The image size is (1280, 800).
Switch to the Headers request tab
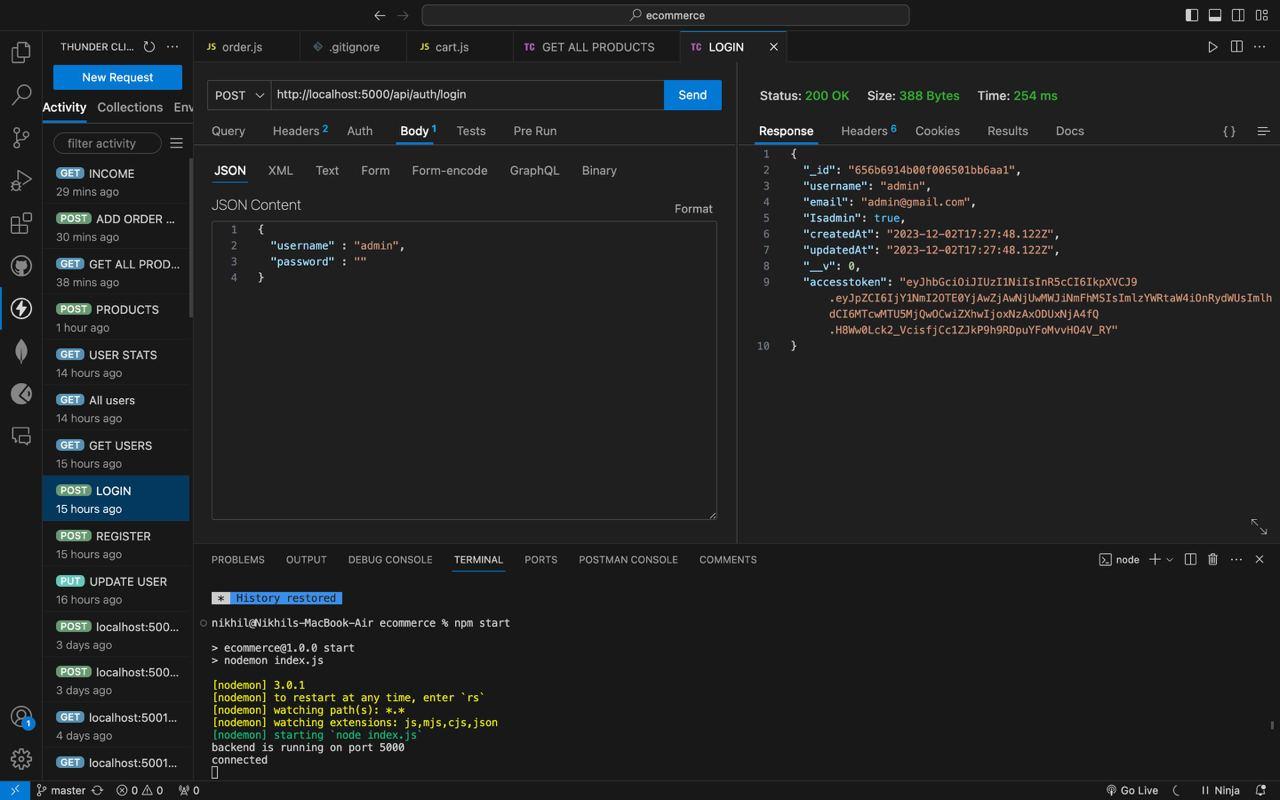[x=299, y=131]
